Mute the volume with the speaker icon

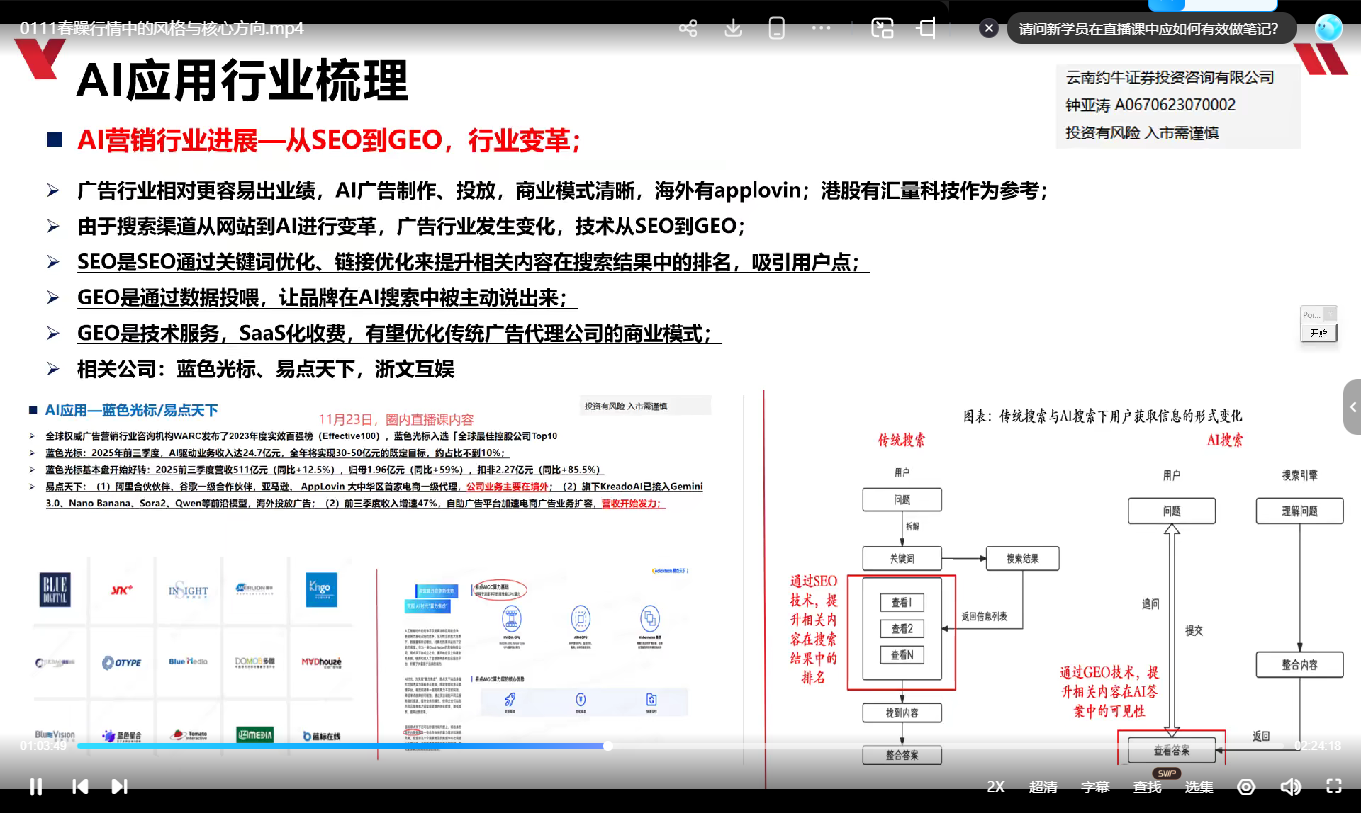tap(1290, 787)
